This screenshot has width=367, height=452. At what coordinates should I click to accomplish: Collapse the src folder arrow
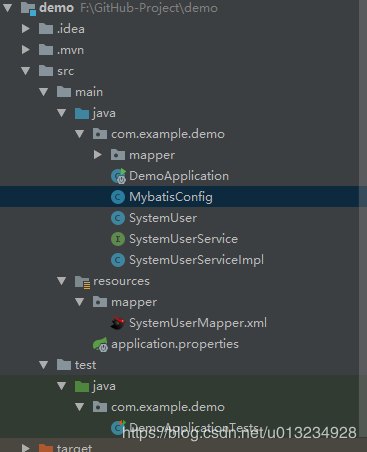click(26, 71)
